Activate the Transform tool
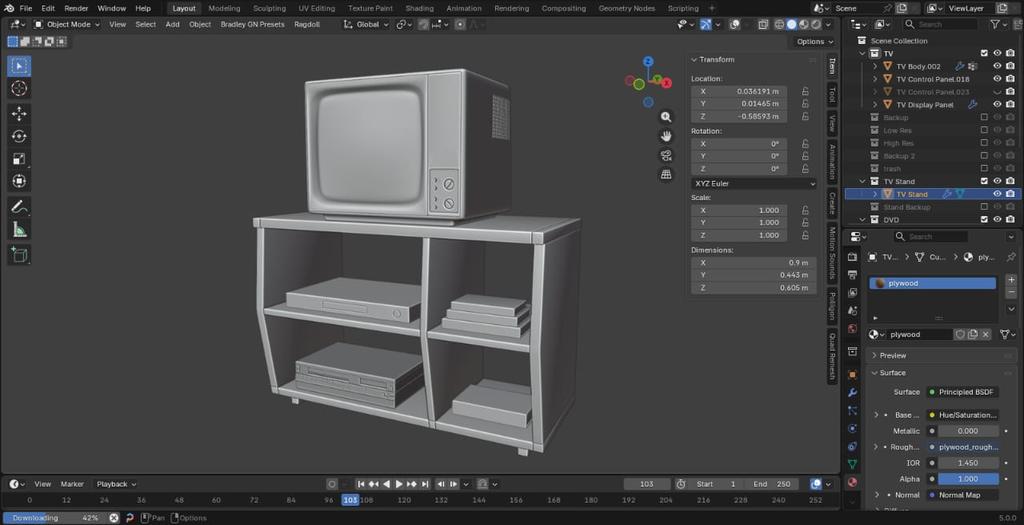The image size is (1024, 525). [x=19, y=181]
